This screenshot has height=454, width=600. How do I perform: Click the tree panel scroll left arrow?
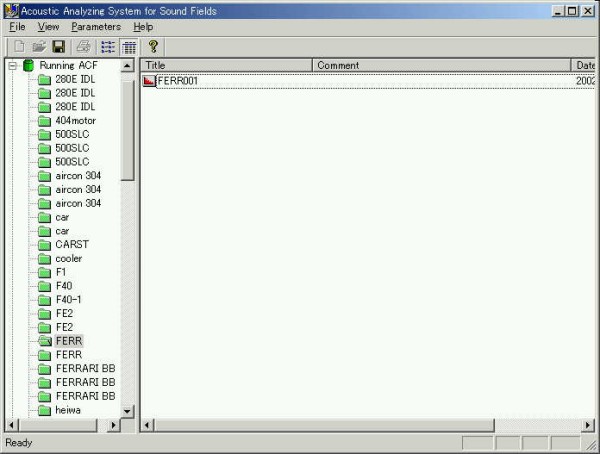[12, 425]
